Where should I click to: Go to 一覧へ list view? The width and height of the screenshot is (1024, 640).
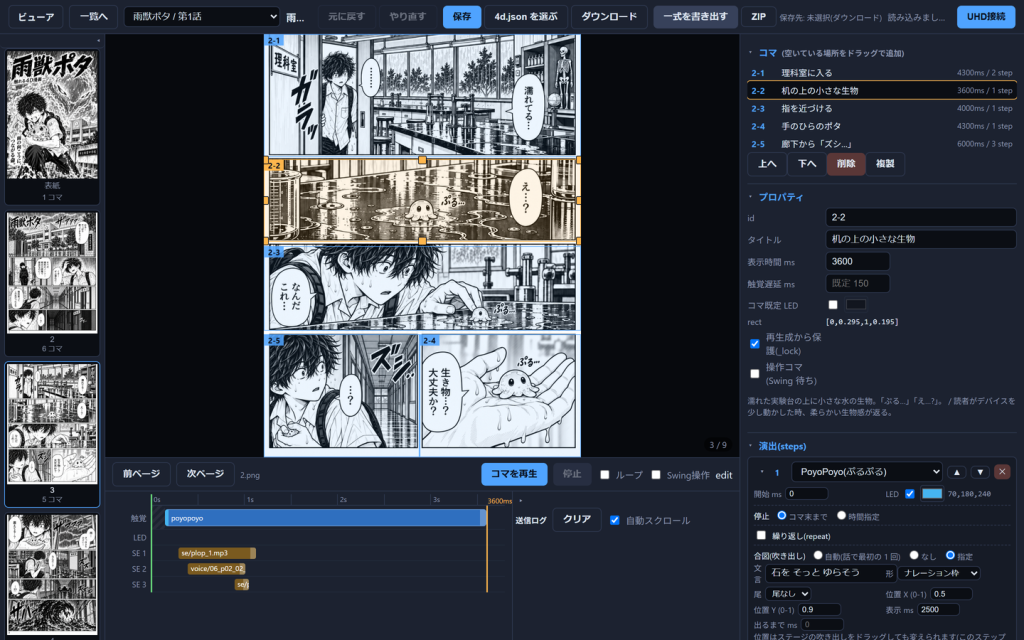pos(93,16)
